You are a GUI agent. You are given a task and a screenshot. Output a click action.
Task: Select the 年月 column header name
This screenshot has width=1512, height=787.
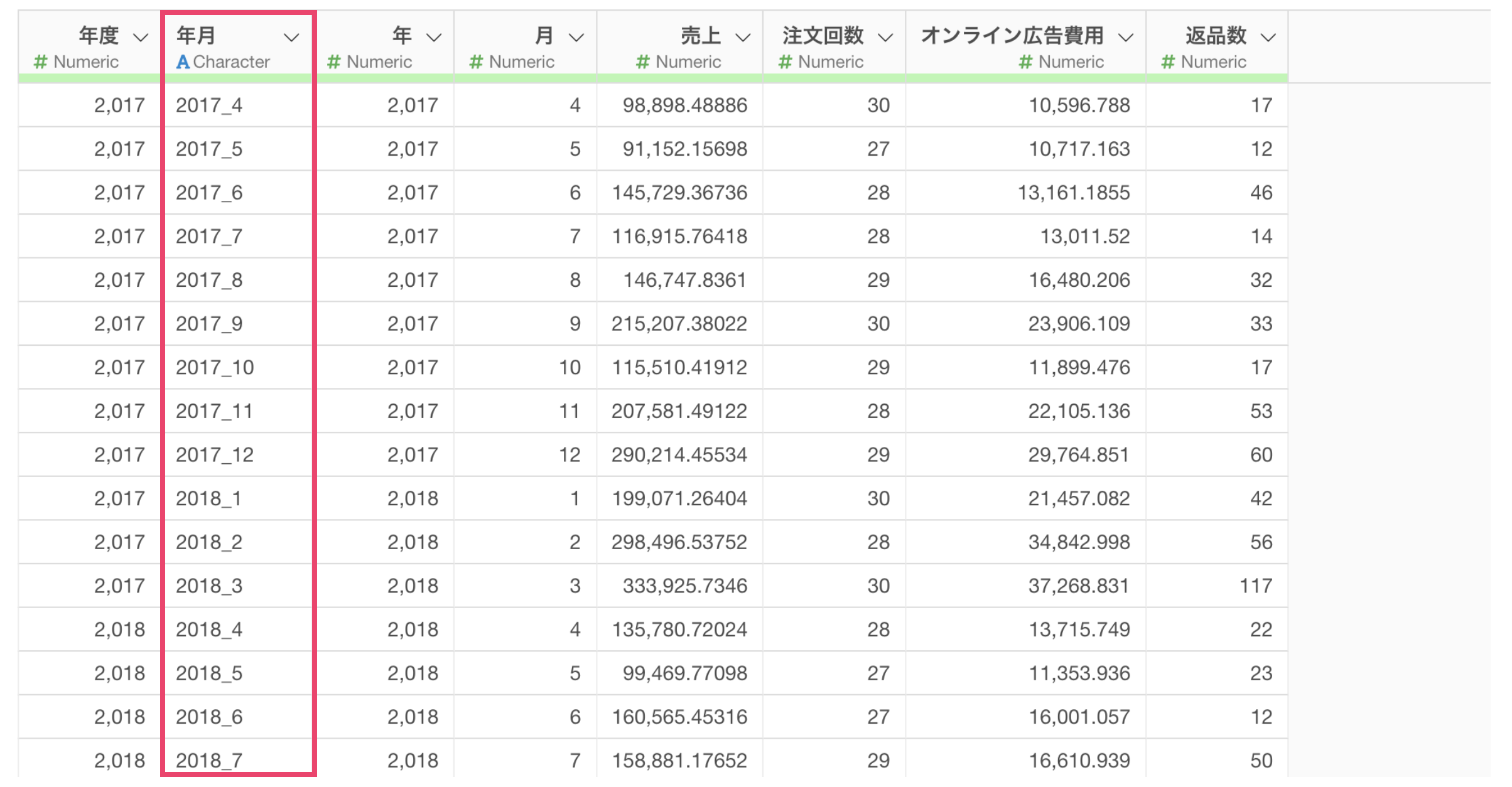point(196,36)
